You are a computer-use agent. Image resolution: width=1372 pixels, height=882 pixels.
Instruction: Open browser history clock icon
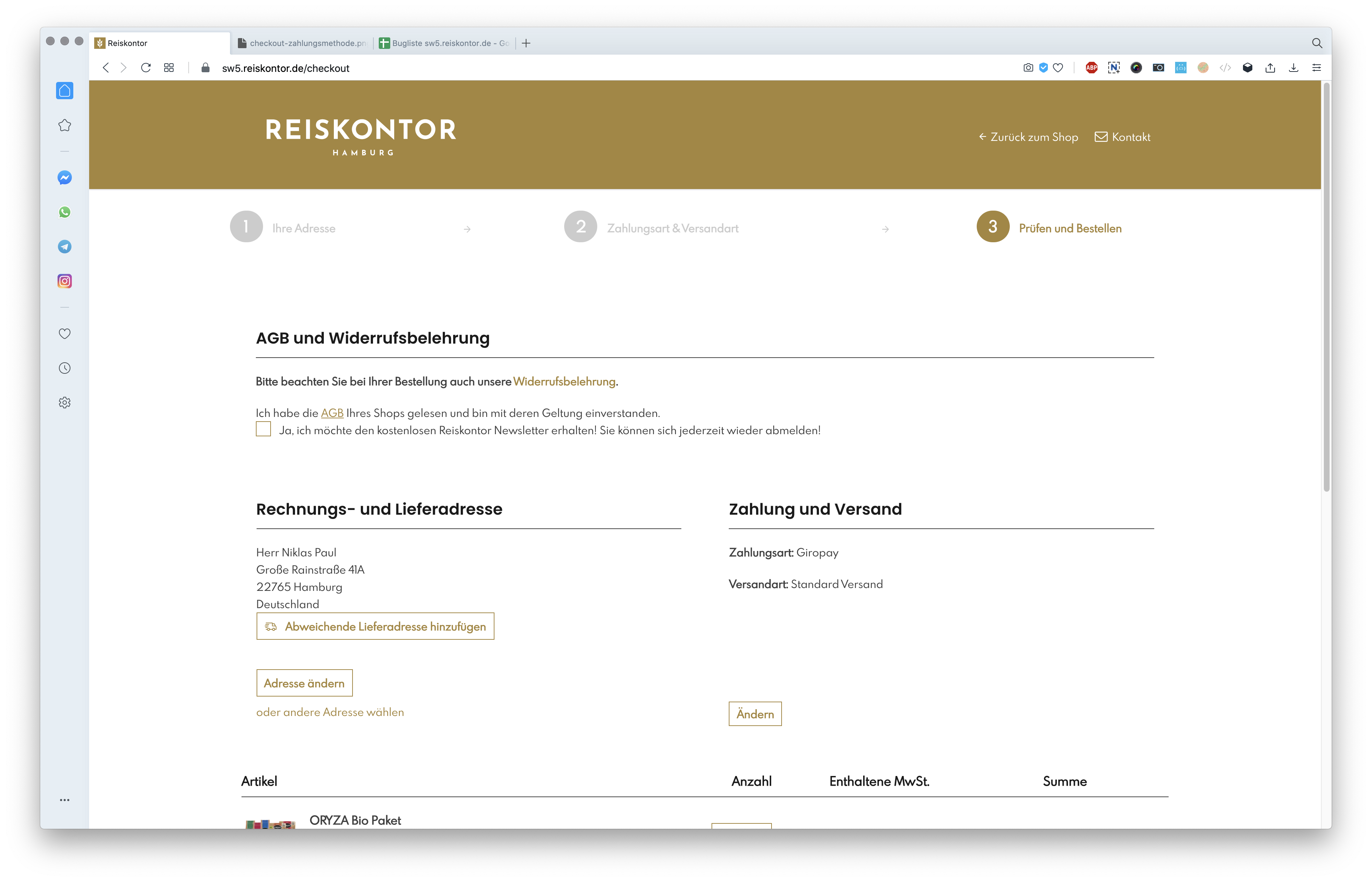pyautogui.click(x=65, y=368)
